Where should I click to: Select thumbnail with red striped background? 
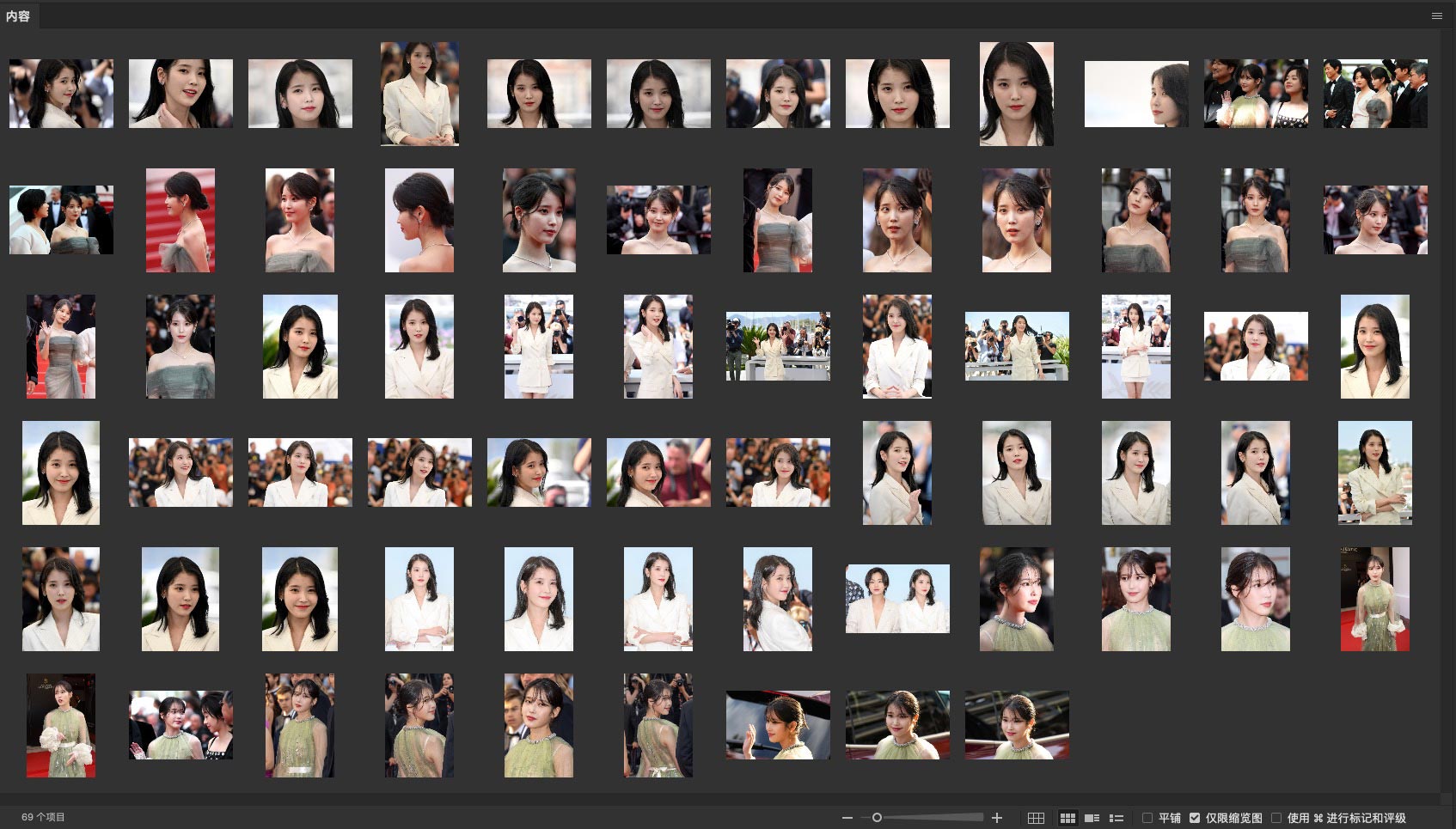[180, 220]
